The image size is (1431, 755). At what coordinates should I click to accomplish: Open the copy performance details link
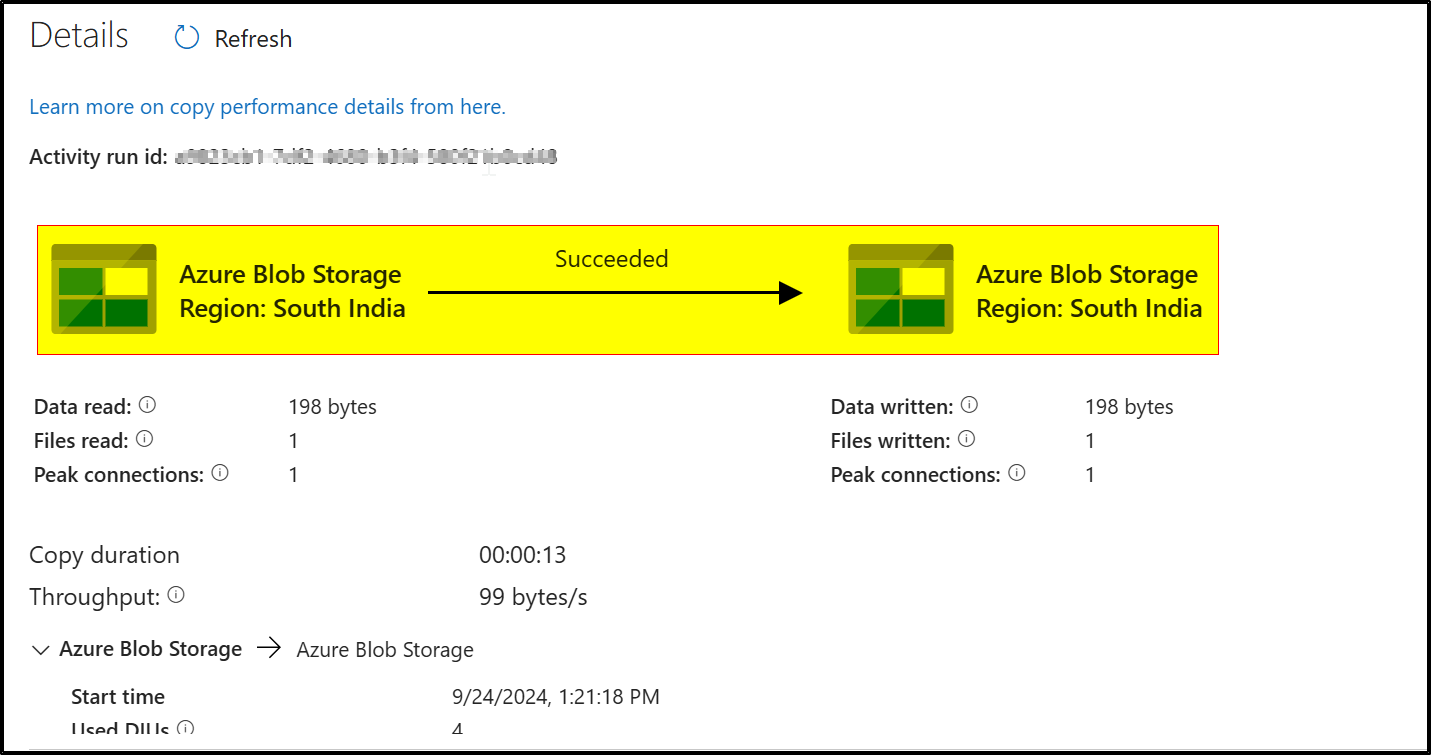point(267,106)
